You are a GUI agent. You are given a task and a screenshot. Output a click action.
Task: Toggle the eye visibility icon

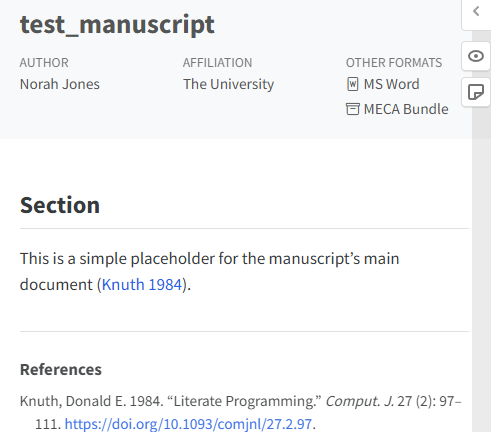tap(476, 56)
